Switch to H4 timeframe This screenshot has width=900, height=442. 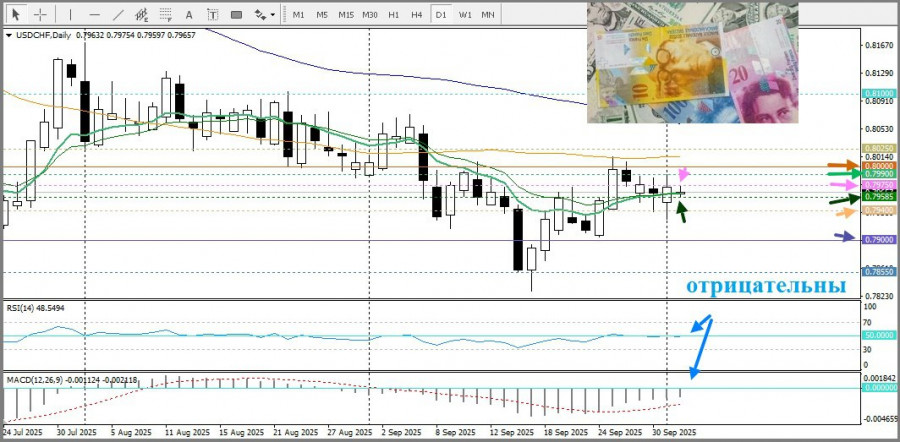(417, 15)
